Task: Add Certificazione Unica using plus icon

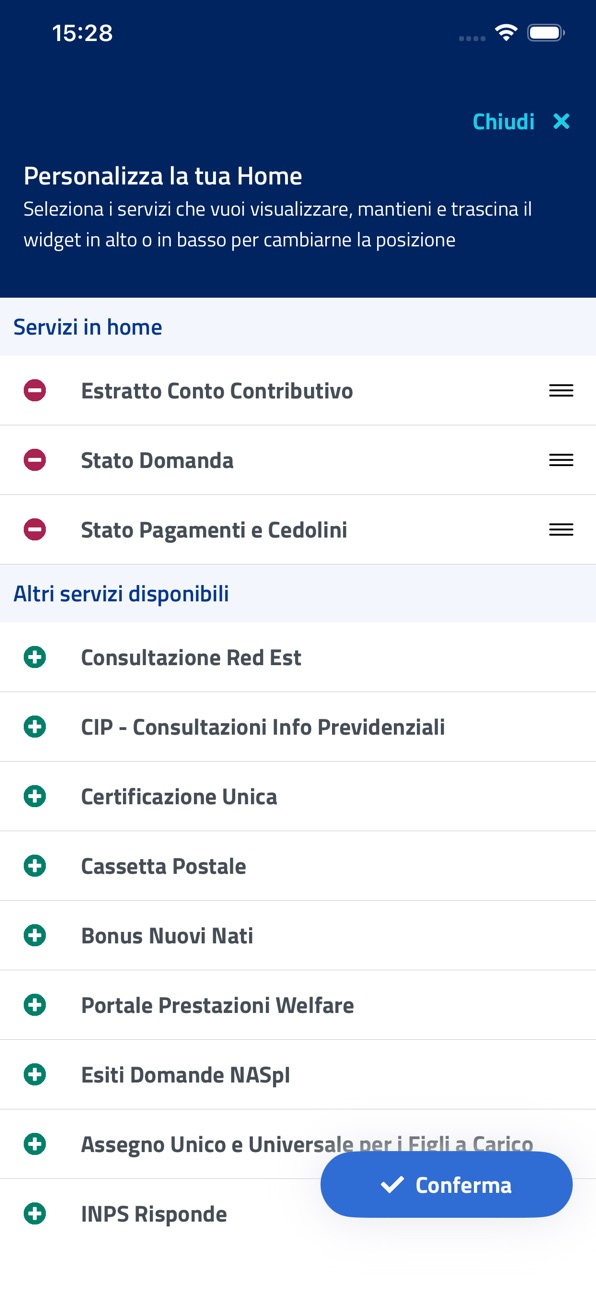Action: [35, 796]
